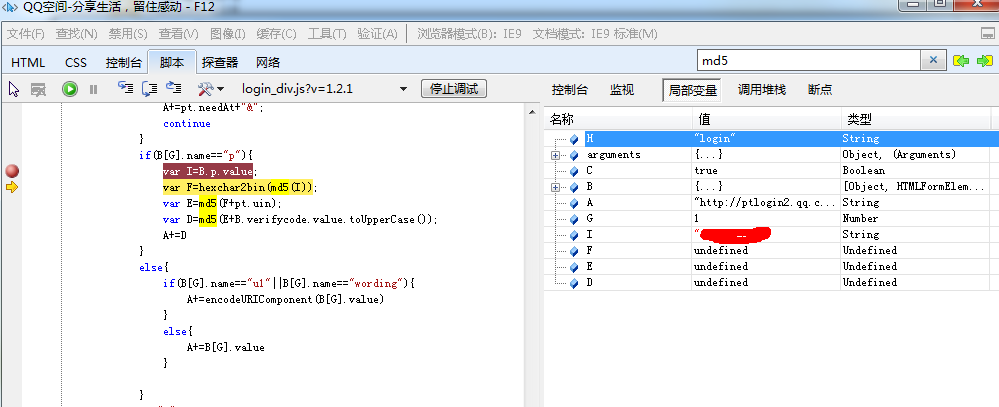Continue script execution with green play button
The image size is (999, 407).
[x=69, y=89]
